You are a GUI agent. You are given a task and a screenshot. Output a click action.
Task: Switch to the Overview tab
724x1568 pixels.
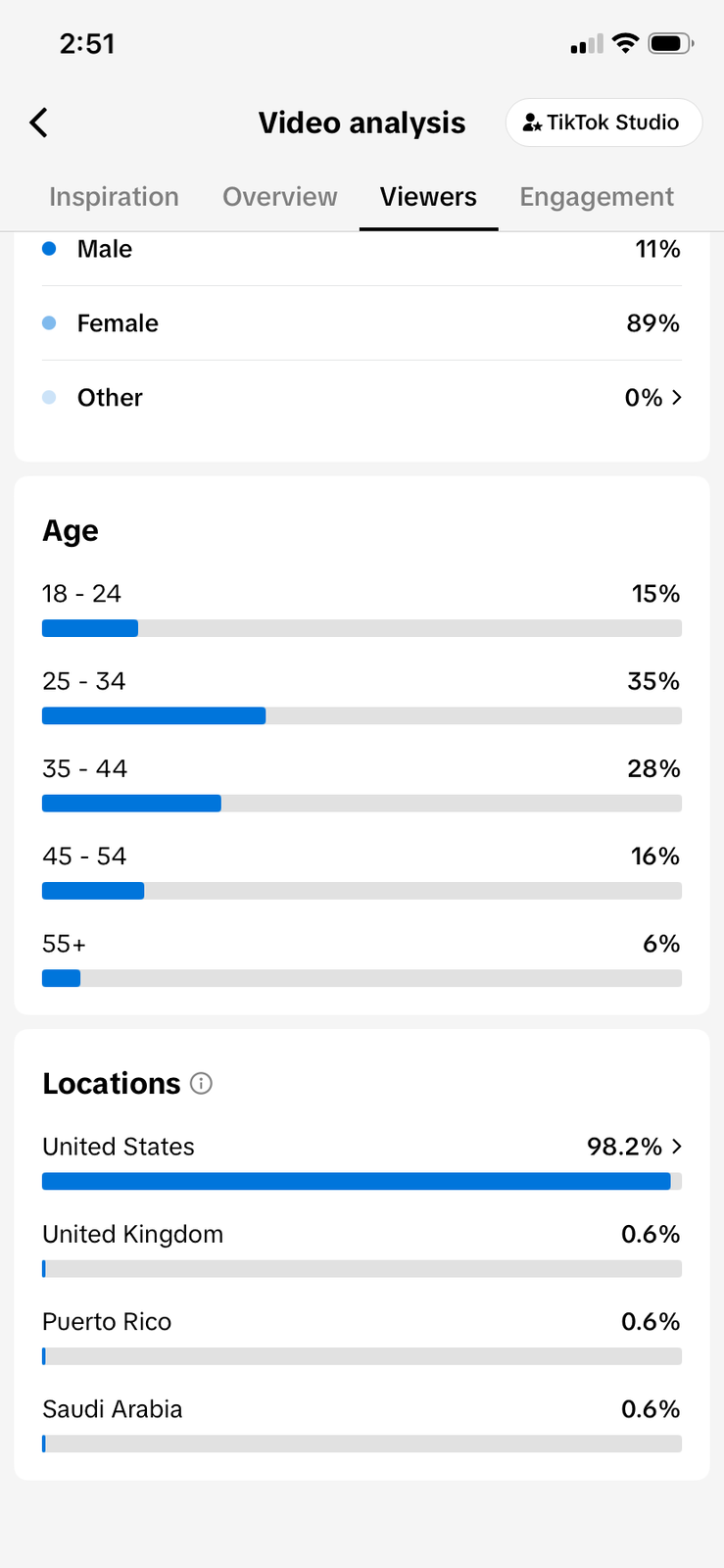(279, 197)
